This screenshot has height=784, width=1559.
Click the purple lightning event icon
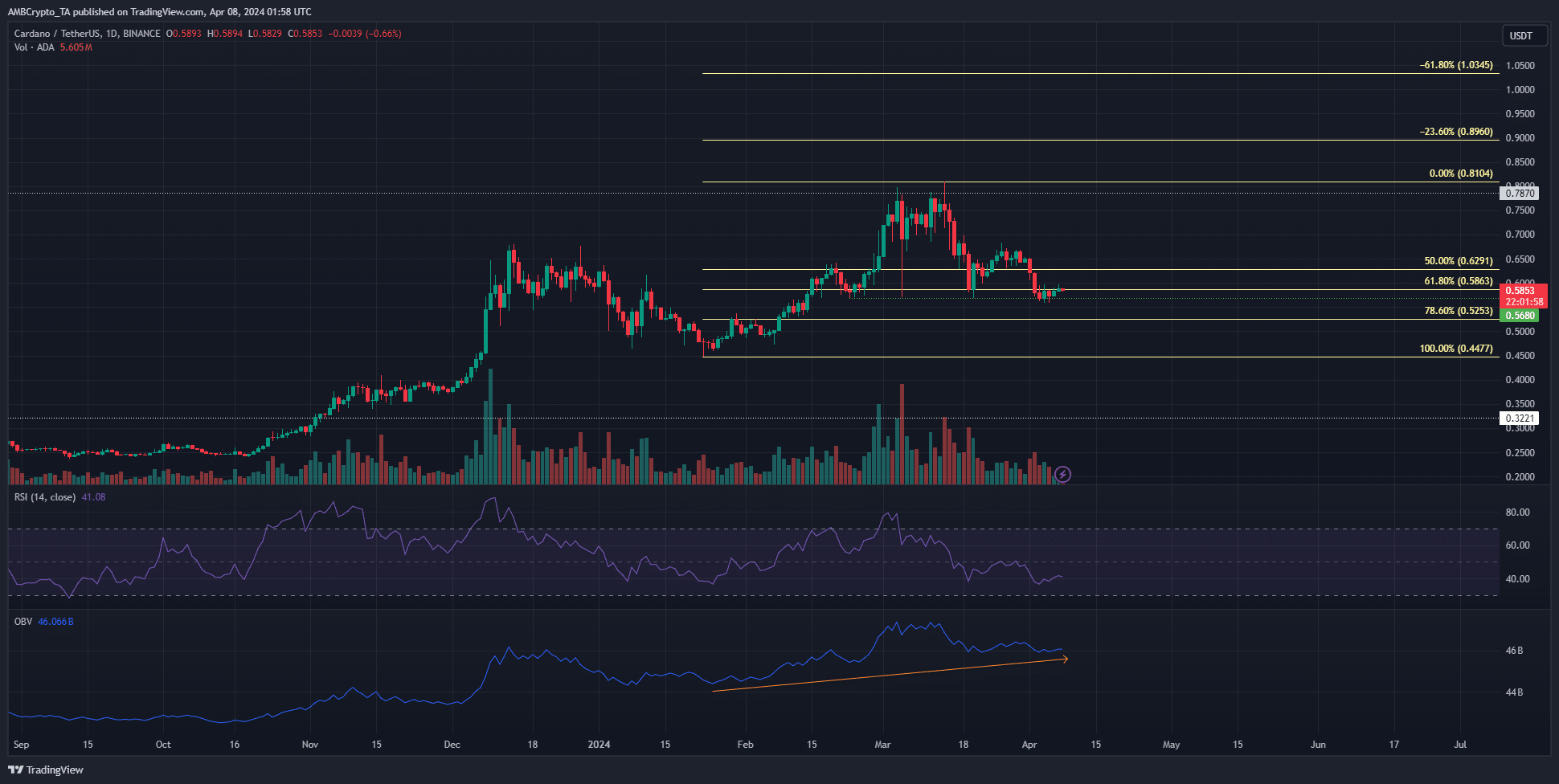coord(1062,475)
